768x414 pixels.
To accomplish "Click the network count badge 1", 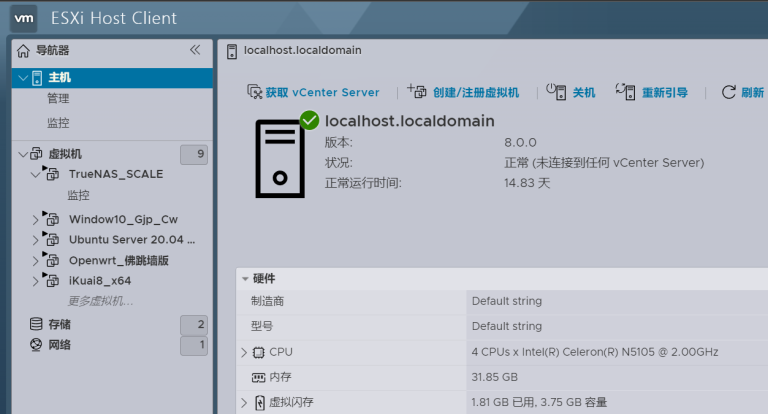I will point(194,345).
